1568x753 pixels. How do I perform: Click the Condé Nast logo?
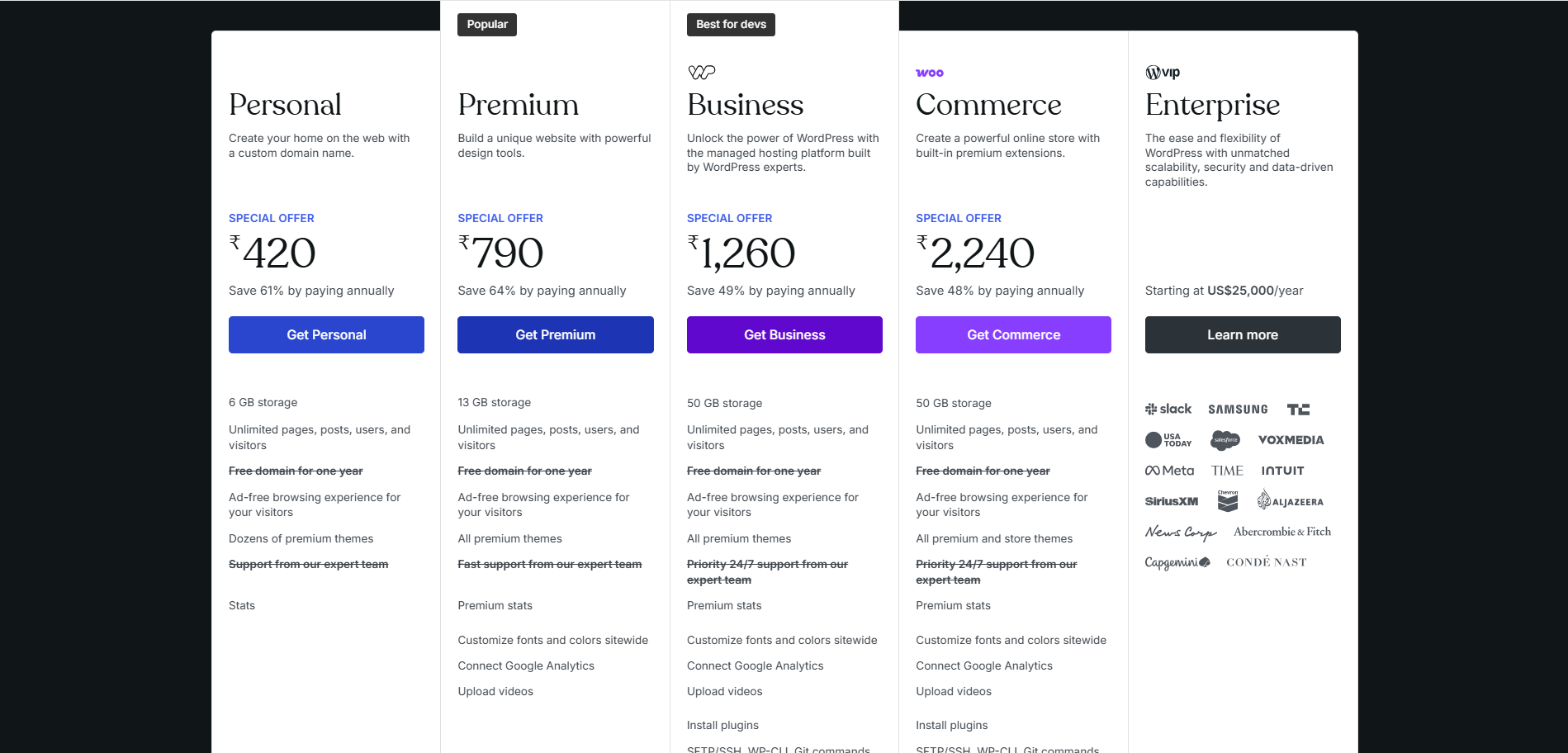click(1266, 562)
